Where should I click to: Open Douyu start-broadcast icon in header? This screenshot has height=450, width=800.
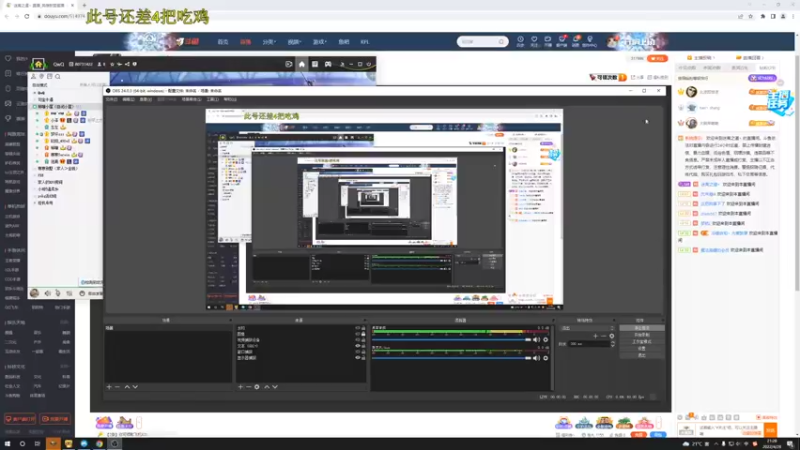(547, 41)
